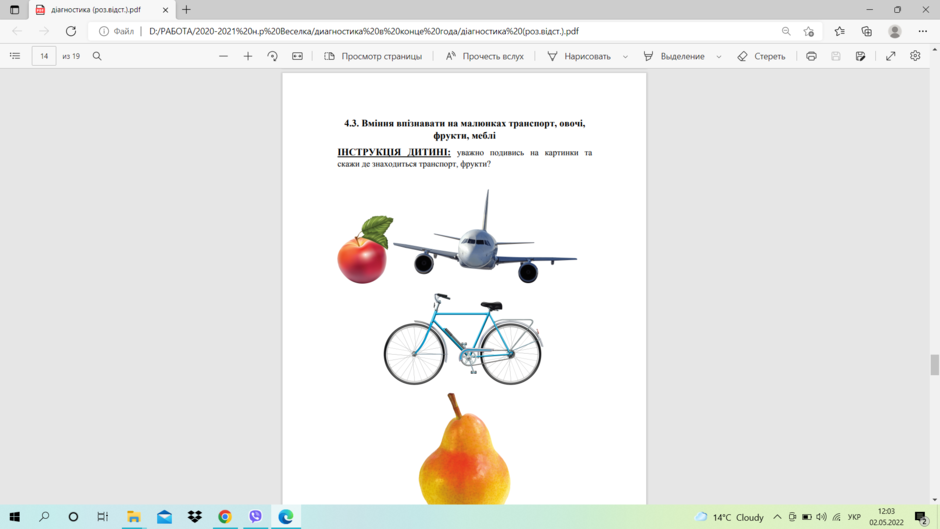Switch to діагностика (роз.відст.).pdf tab
This screenshot has width=940, height=529.
(x=96, y=10)
